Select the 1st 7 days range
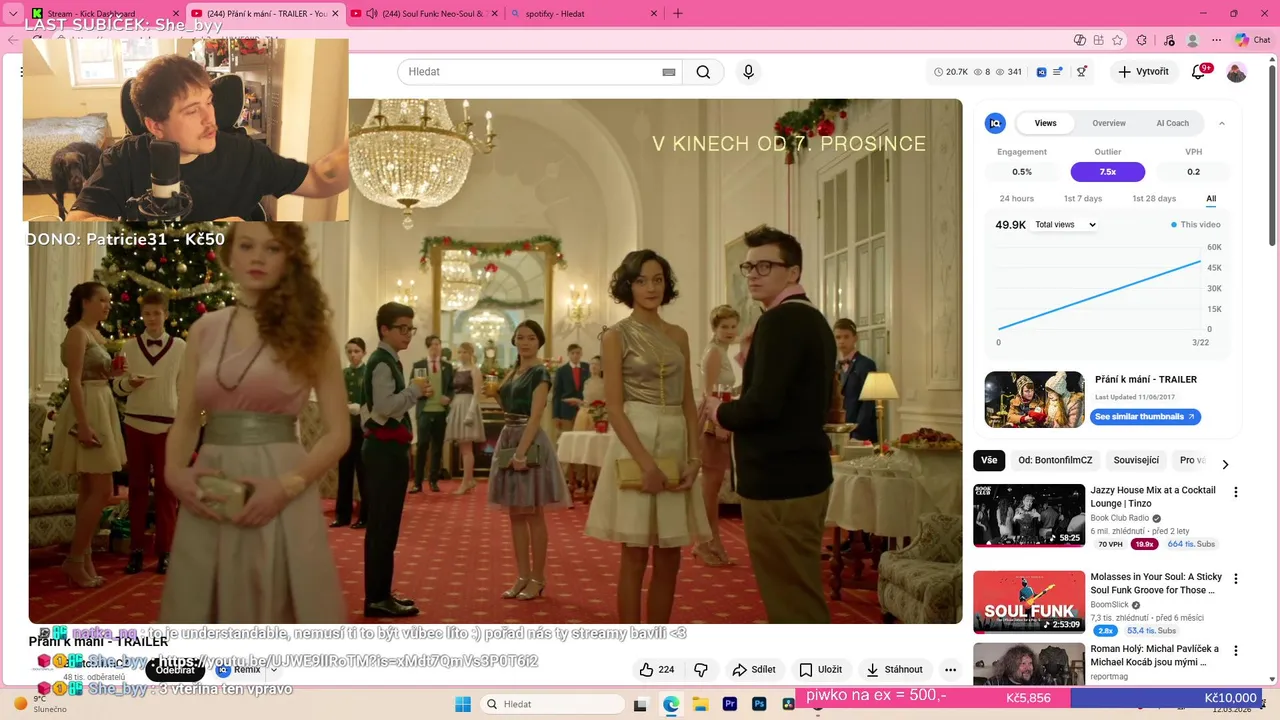1280x720 pixels. tap(1083, 199)
